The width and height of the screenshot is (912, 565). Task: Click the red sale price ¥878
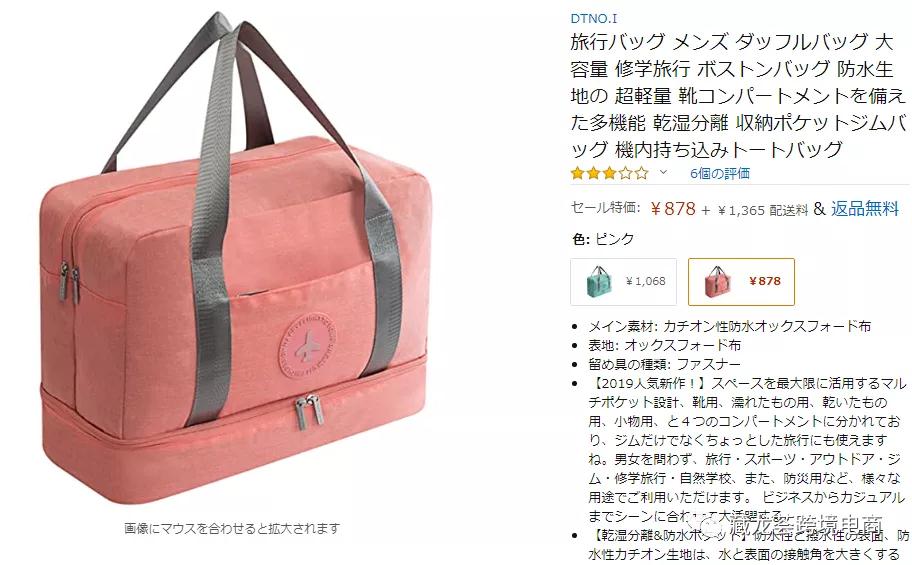[672, 209]
